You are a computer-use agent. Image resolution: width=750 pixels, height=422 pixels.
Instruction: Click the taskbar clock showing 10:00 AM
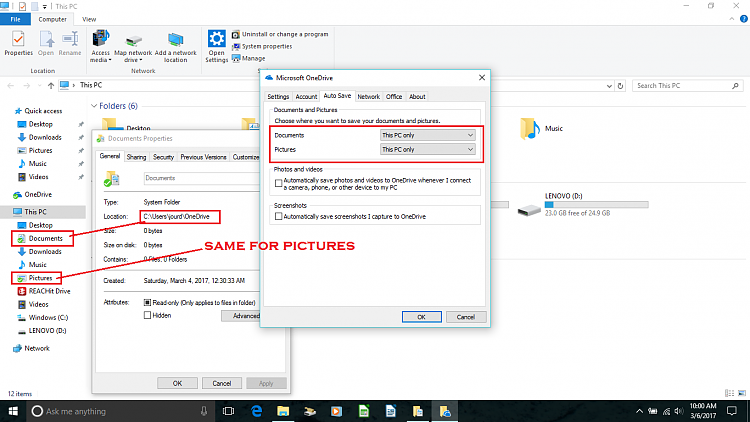coord(703,411)
